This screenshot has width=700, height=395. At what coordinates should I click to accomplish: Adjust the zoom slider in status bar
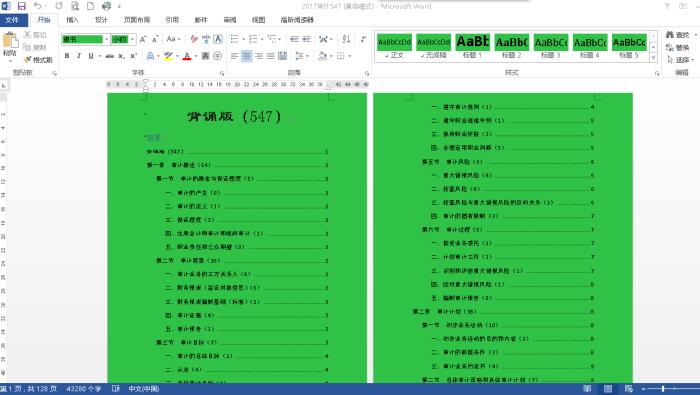tap(663, 389)
